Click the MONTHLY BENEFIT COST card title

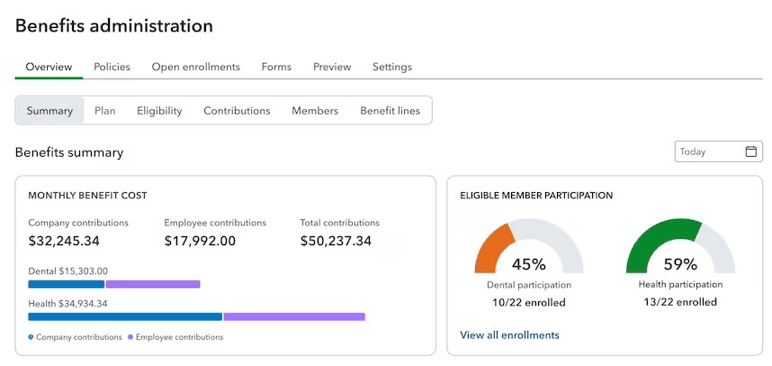tap(88, 196)
